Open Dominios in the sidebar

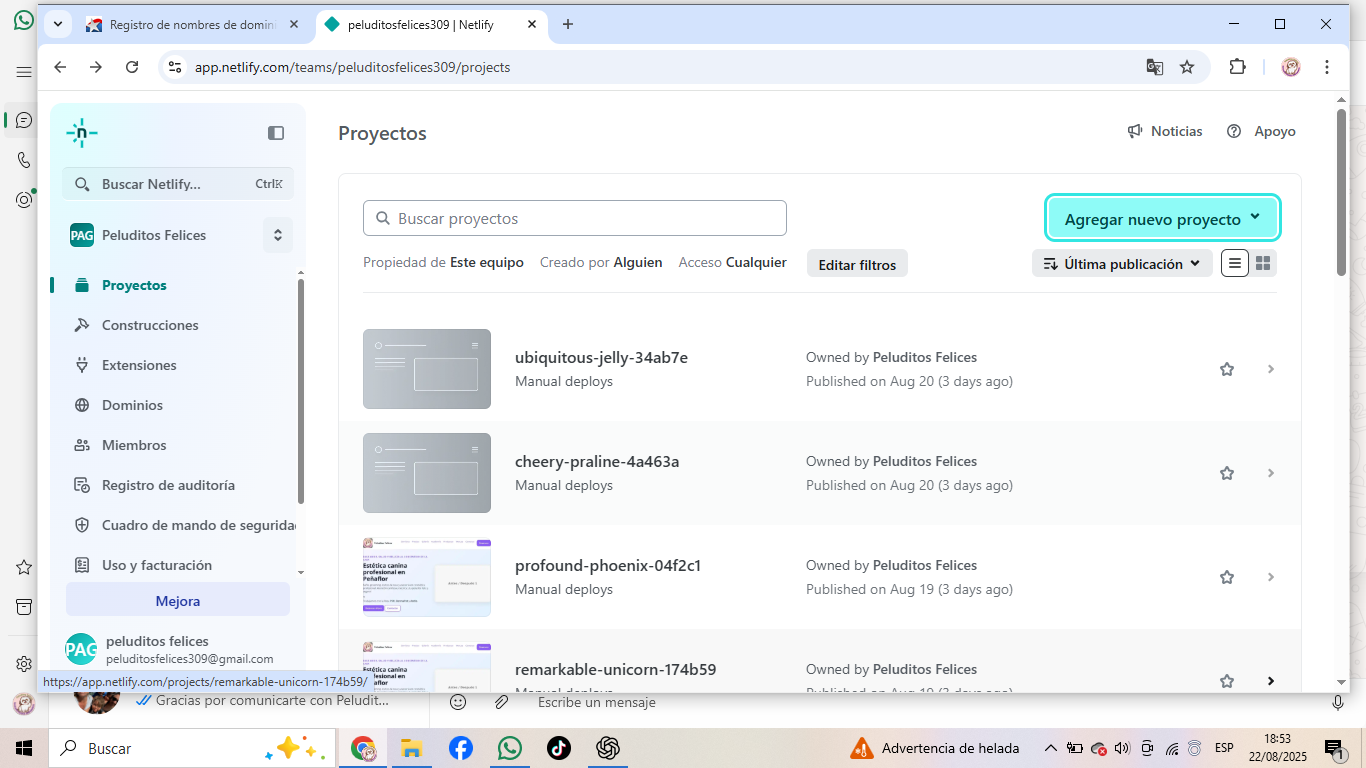pyautogui.click(x=132, y=405)
